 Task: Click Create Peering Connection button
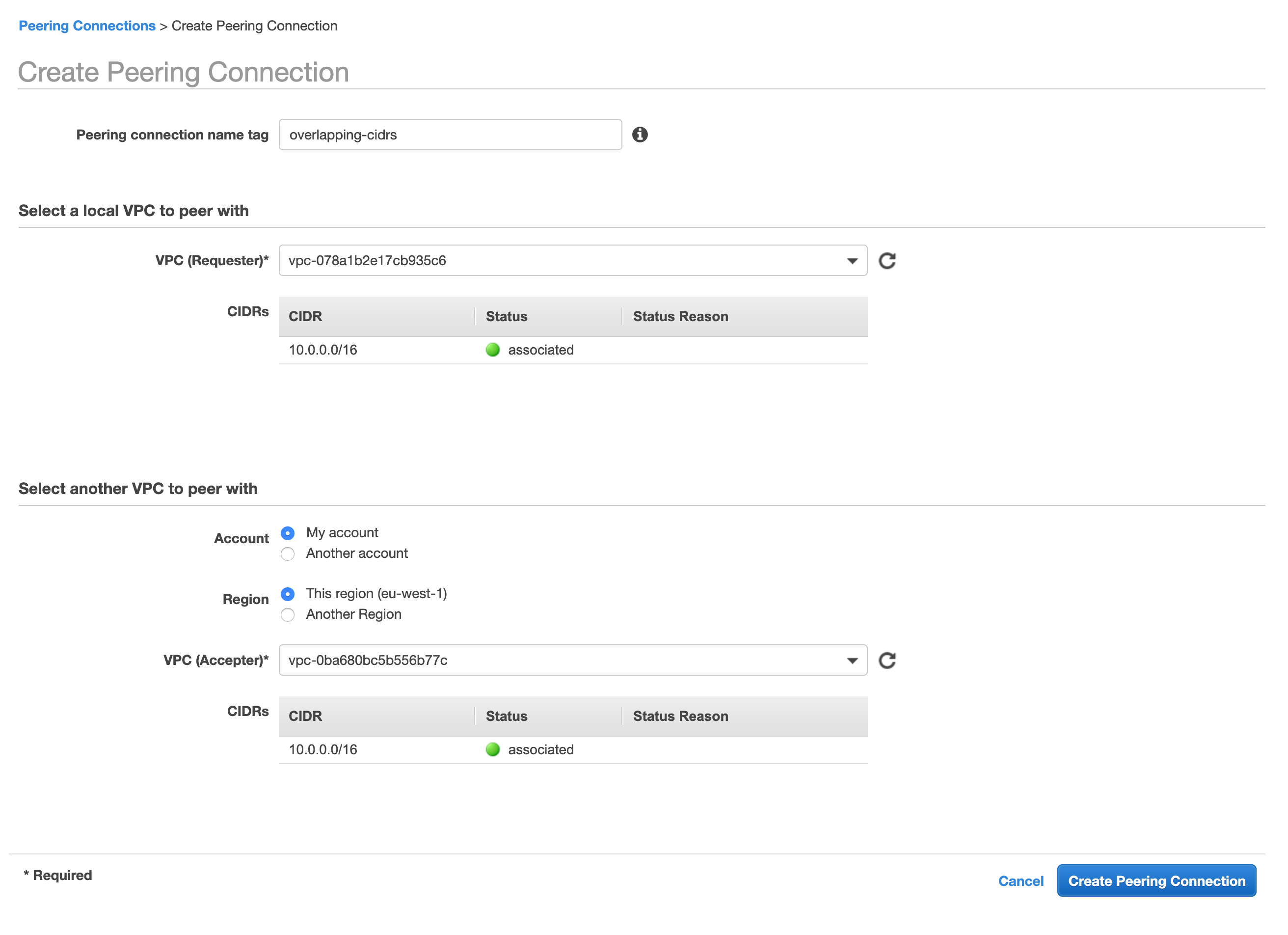pyautogui.click(x=1156, y=880)
